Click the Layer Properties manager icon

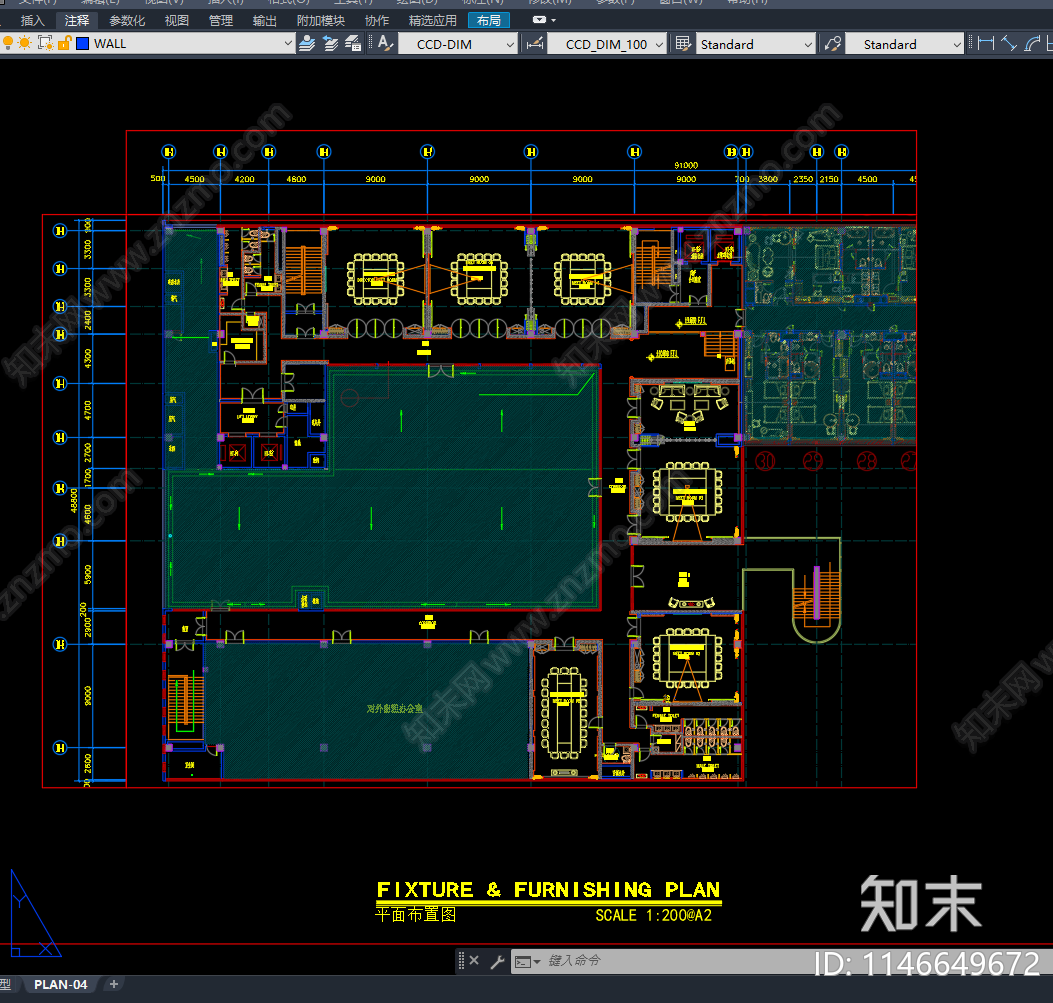(x=307, y=44)
